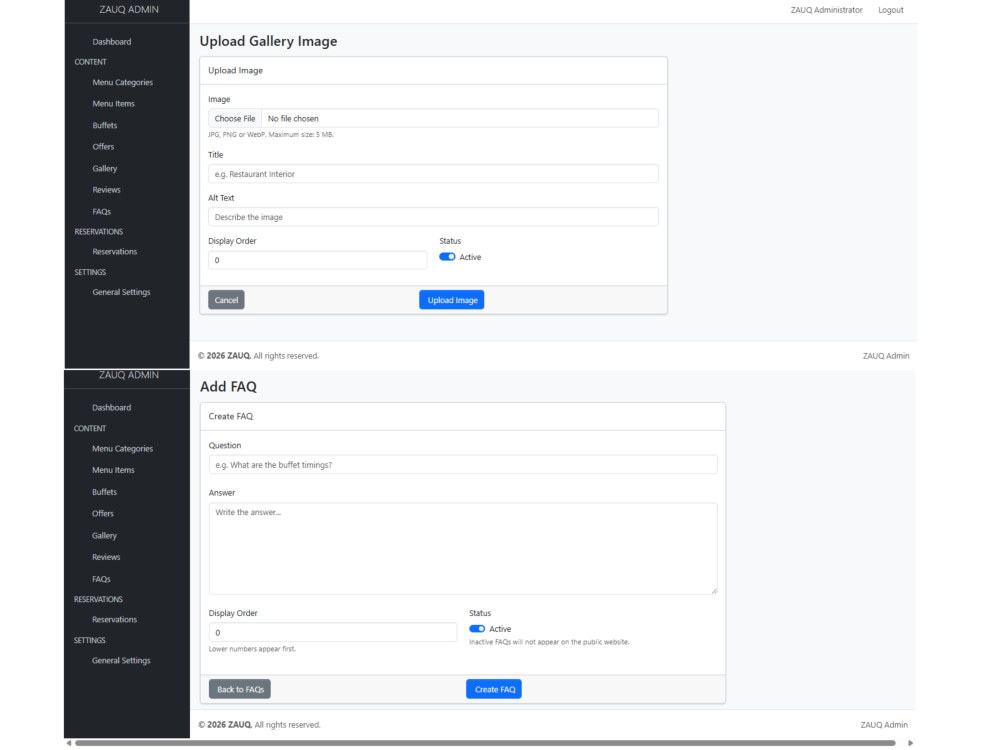
Task: Open Gallery in lower sidebar
Action: (105, 536)
